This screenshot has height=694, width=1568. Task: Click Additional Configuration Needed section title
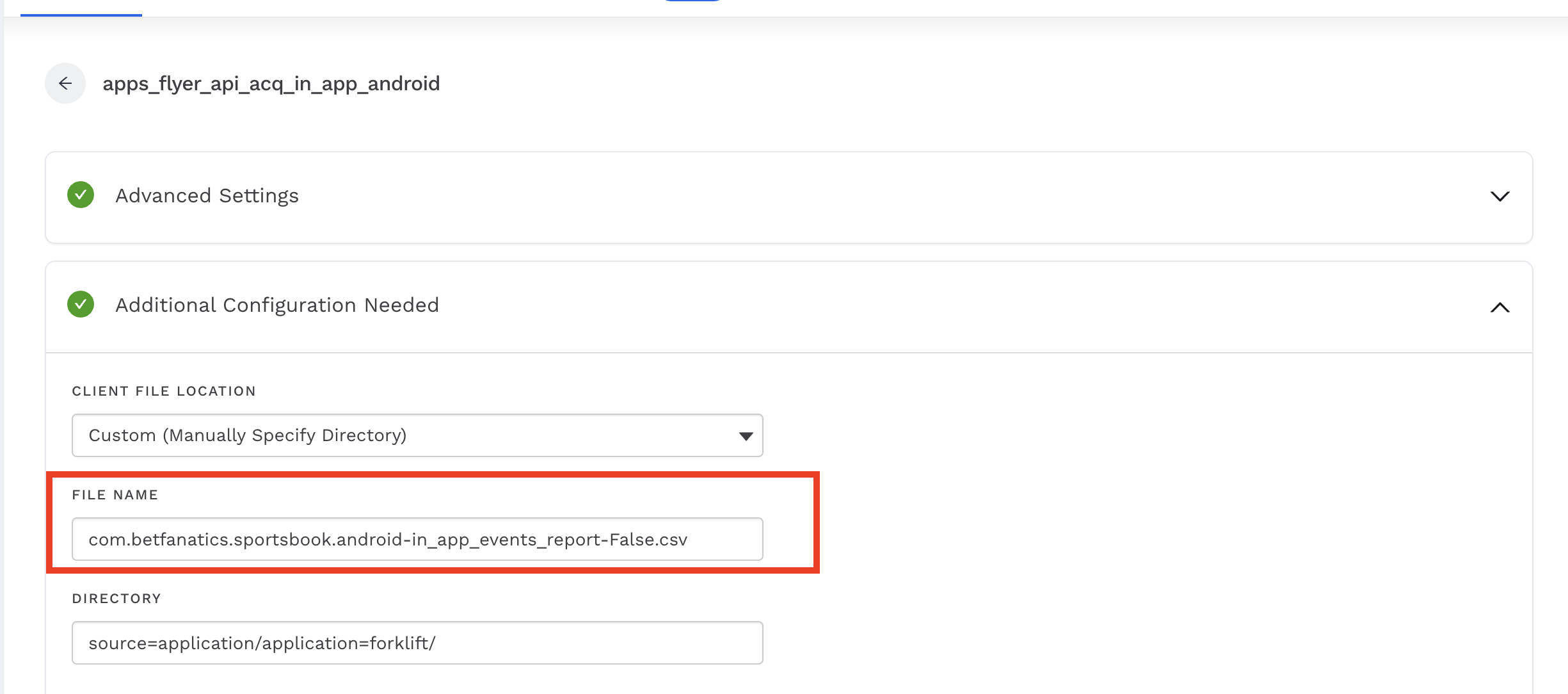click(x=277, y=305)
